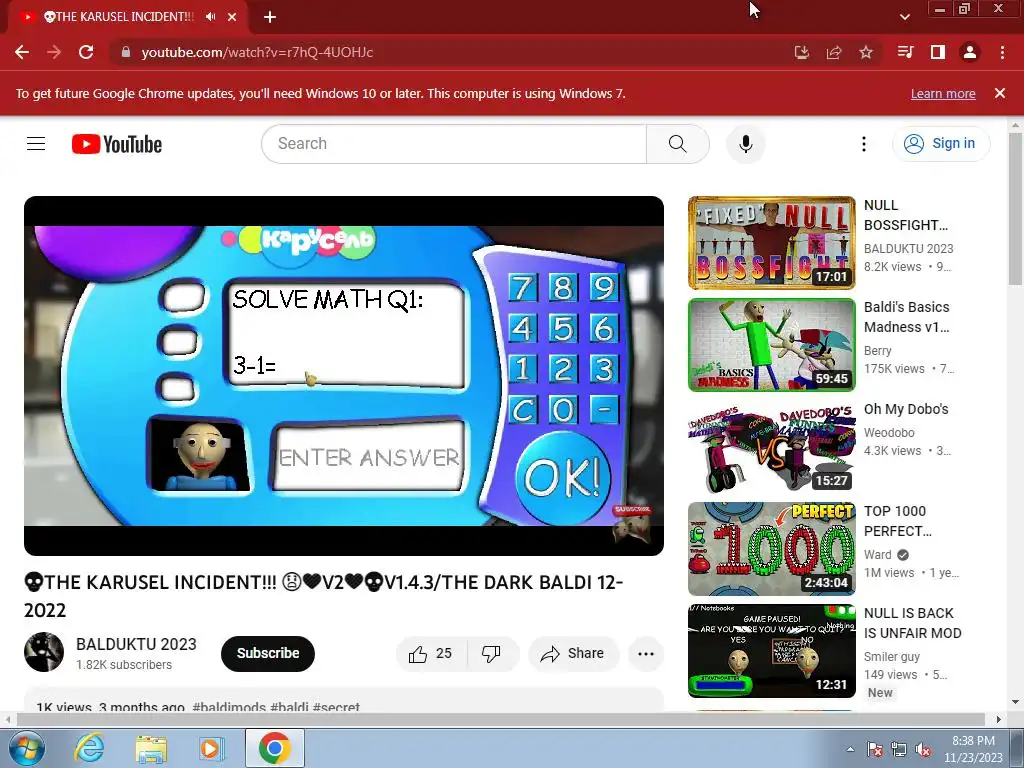Click into the YouTube search field

coord(454,144)
